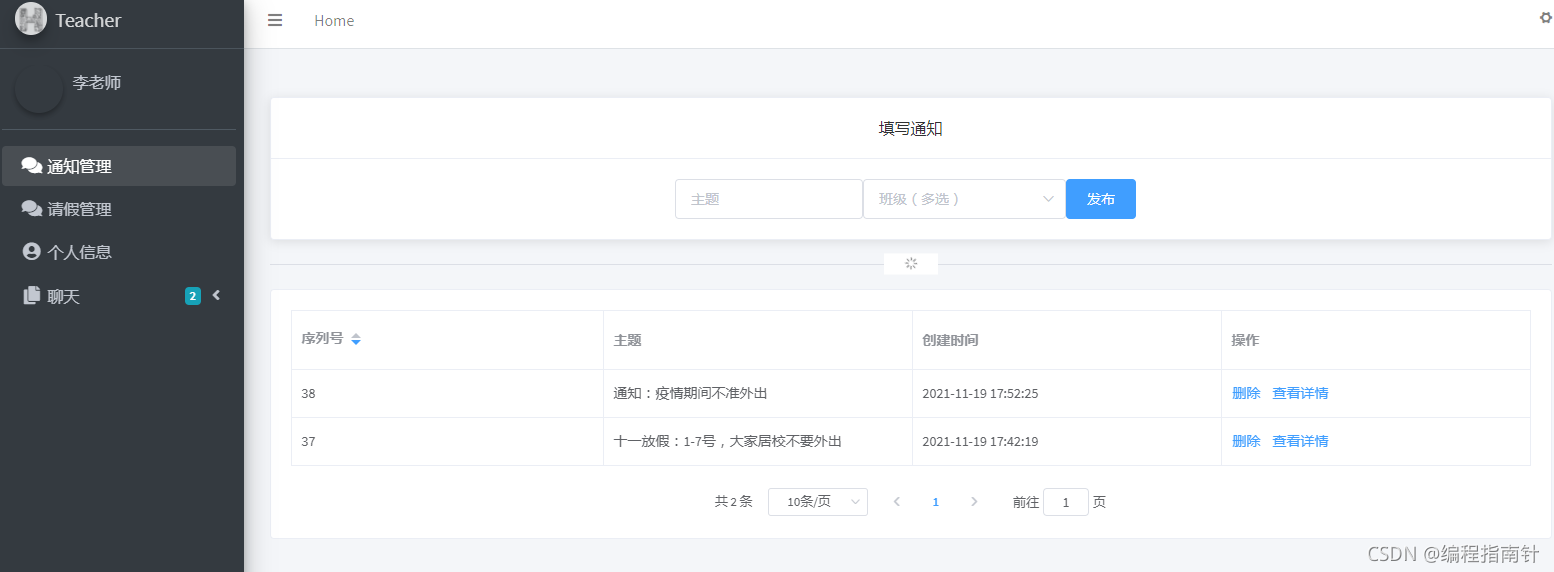
Task: Click 通知:疫情期间不准外出 subject cell
Action: click(x=758, y=394)
